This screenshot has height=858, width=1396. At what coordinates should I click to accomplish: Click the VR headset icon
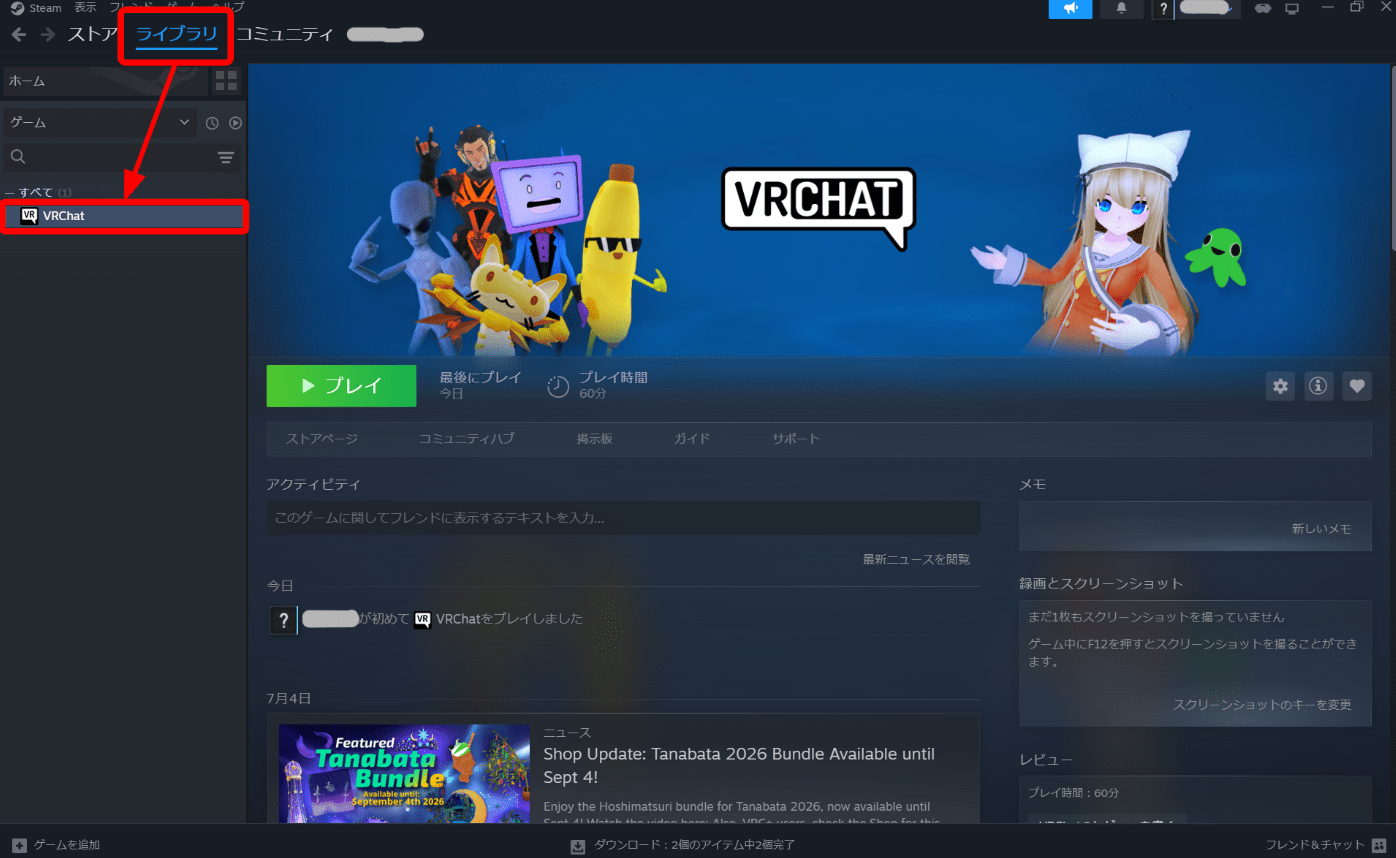1264,9
